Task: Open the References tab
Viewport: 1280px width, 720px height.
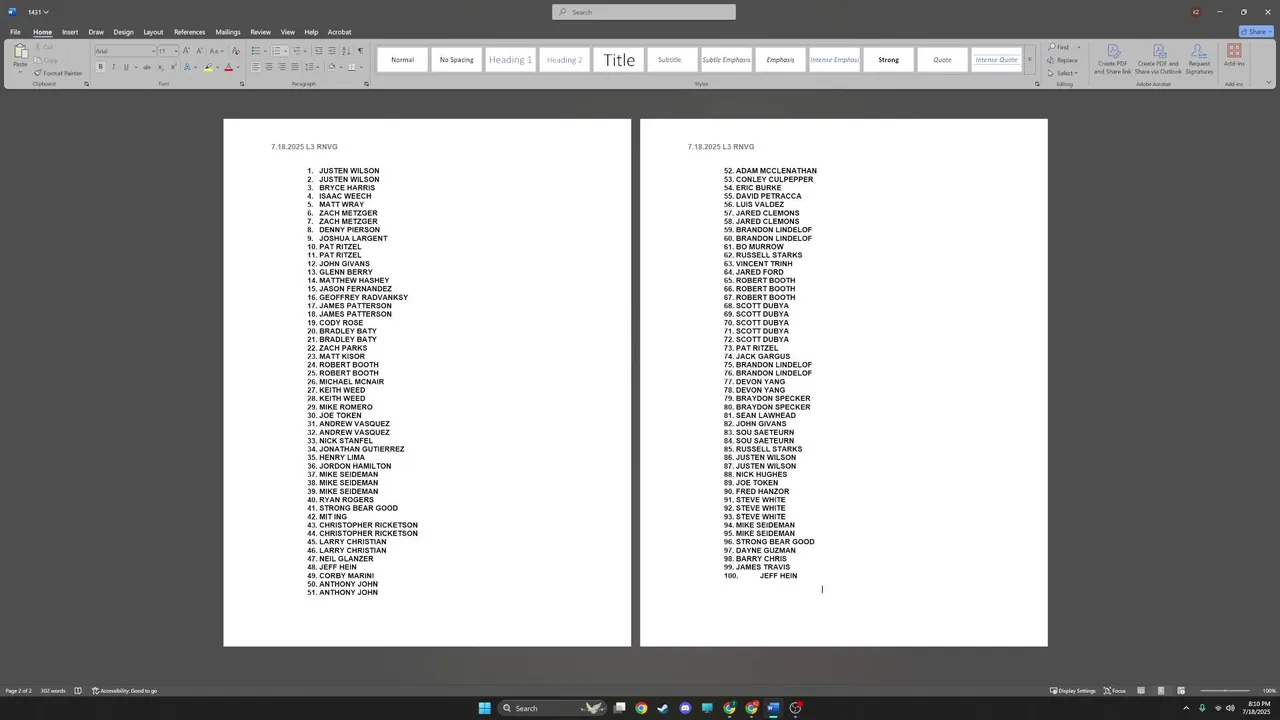Action: [189, 32]
